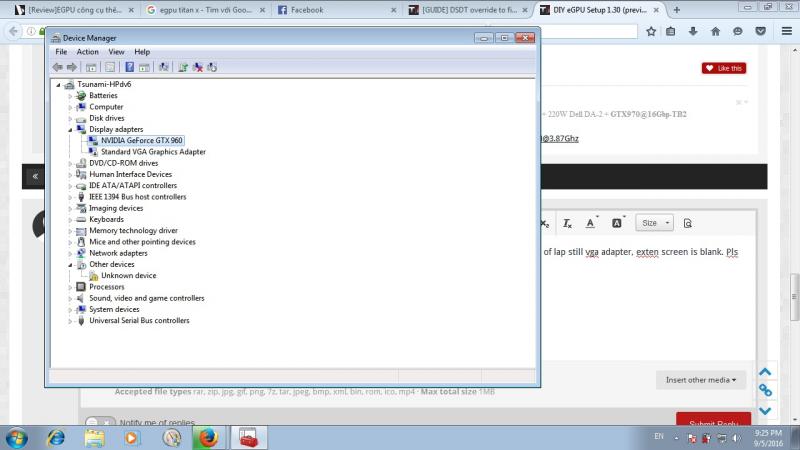Collapse the Other devices category

point(70,265)
